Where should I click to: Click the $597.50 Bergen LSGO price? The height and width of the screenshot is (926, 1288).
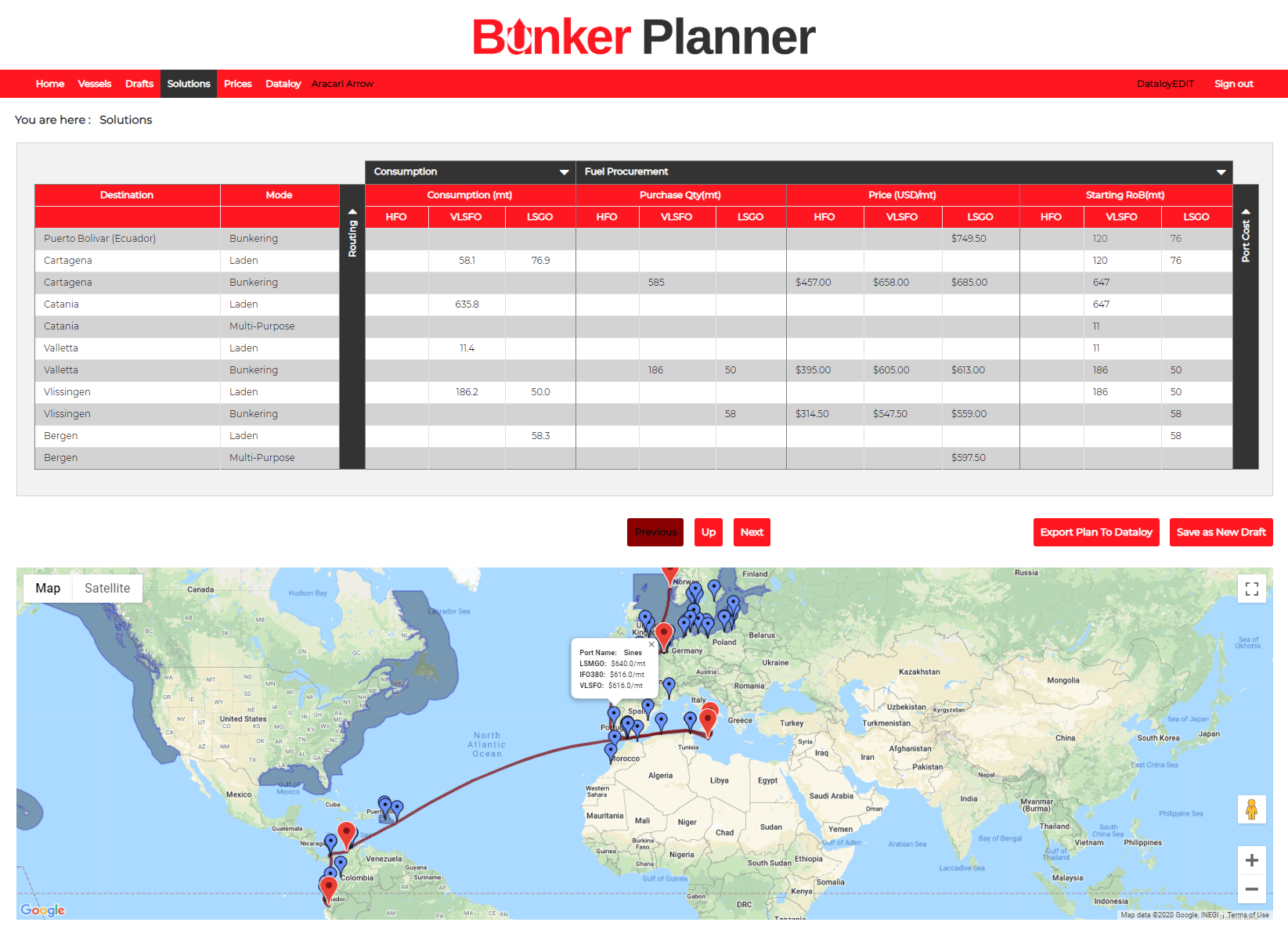click(x=980, y=458)
